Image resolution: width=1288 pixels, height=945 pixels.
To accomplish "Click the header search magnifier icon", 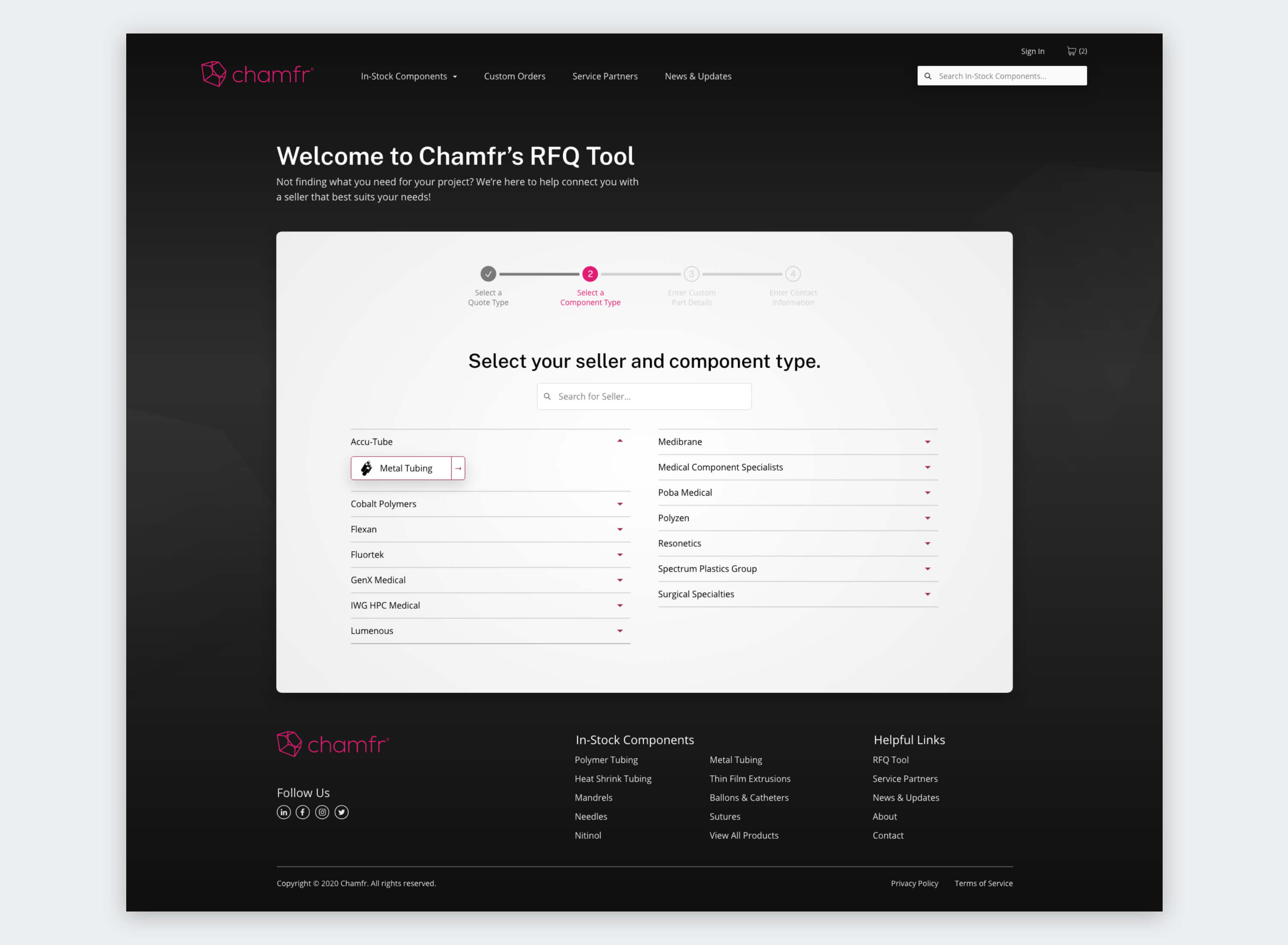I will point(928,76).
